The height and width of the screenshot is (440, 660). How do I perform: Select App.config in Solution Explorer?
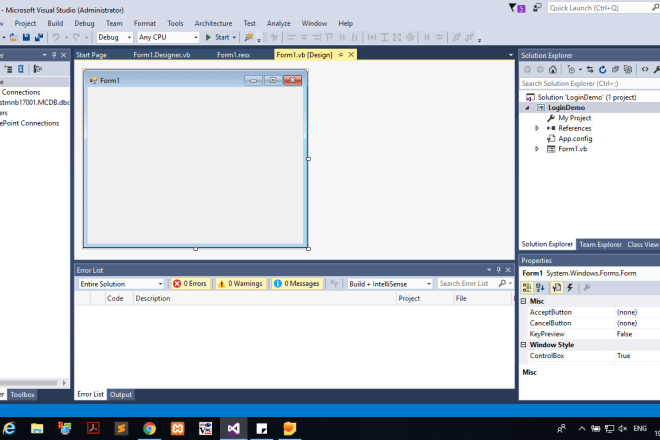[x=575, y=139]
